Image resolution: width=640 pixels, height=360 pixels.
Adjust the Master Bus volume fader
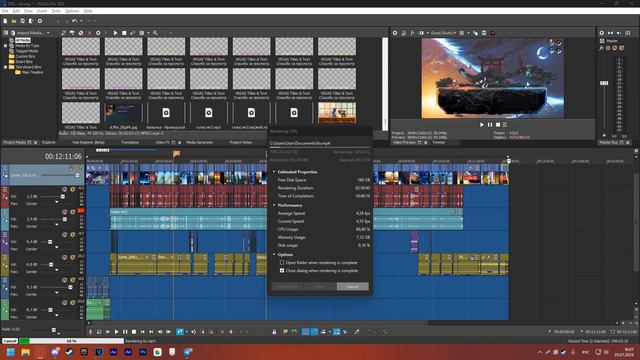604,83
